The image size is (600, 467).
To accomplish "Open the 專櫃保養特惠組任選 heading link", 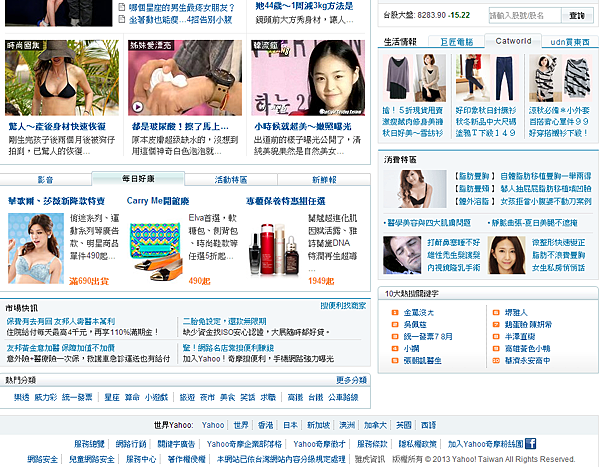I will coord(285,201).
